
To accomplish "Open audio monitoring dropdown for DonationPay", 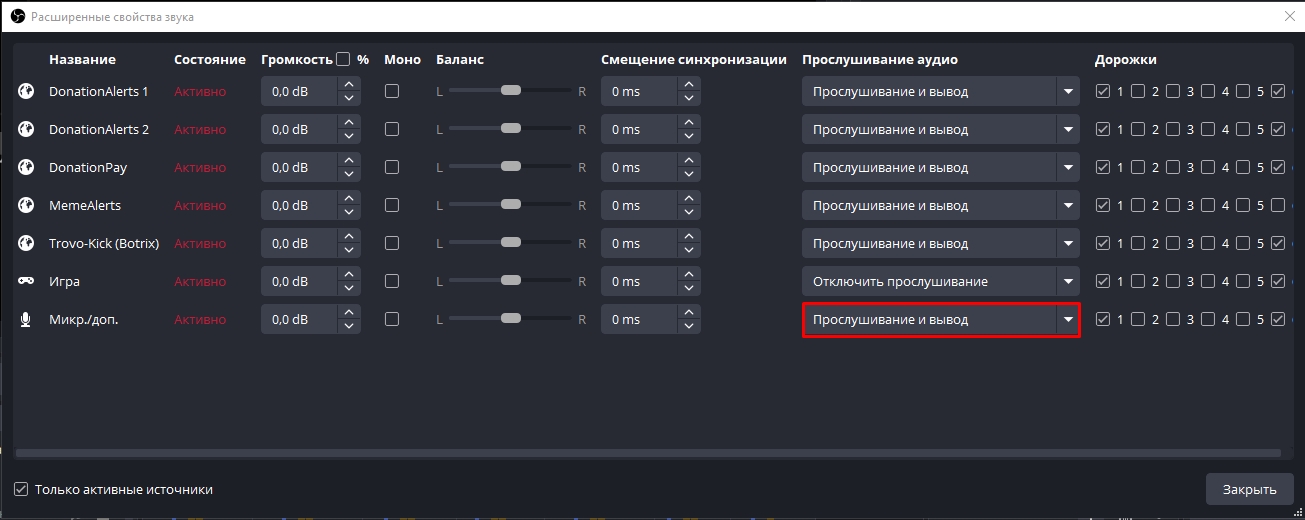I will (940, 167).
